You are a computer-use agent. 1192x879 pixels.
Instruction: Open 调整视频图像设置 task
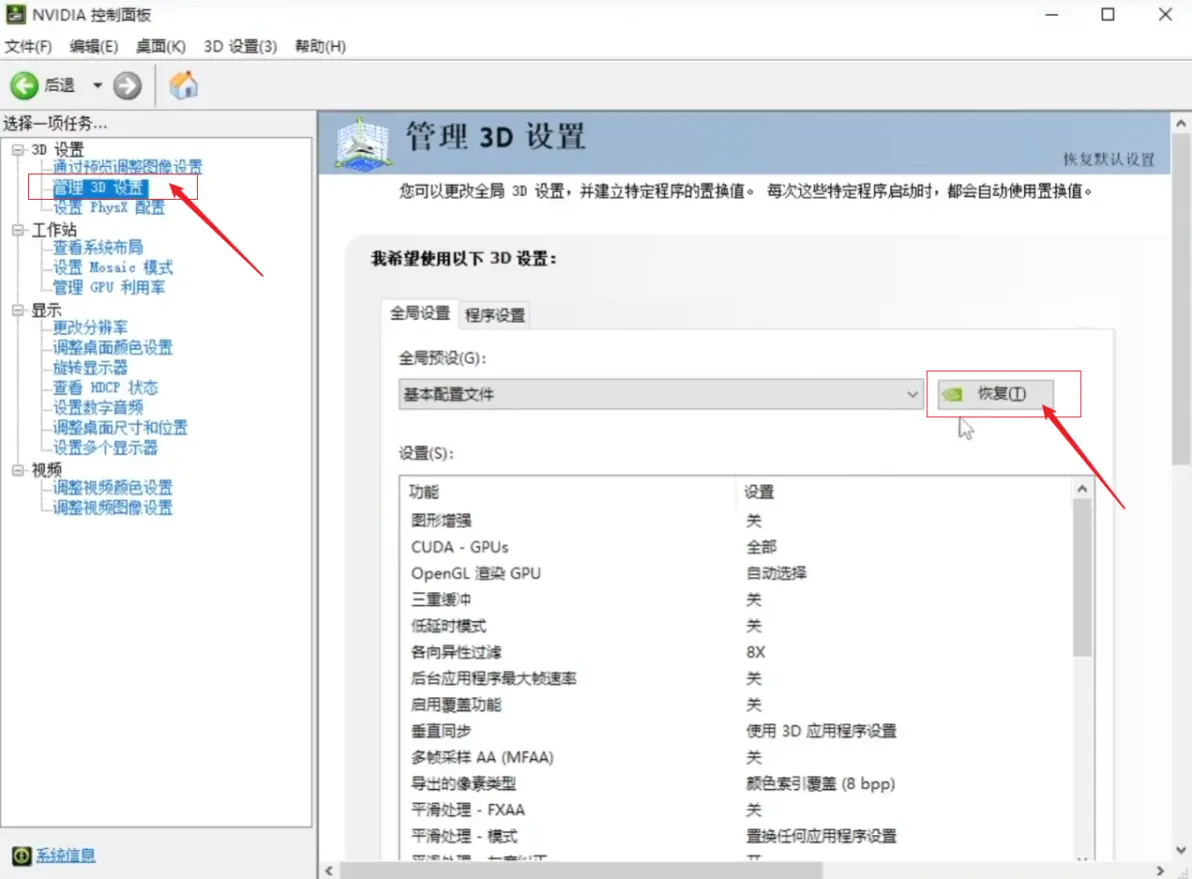click(x=113, y=507)
